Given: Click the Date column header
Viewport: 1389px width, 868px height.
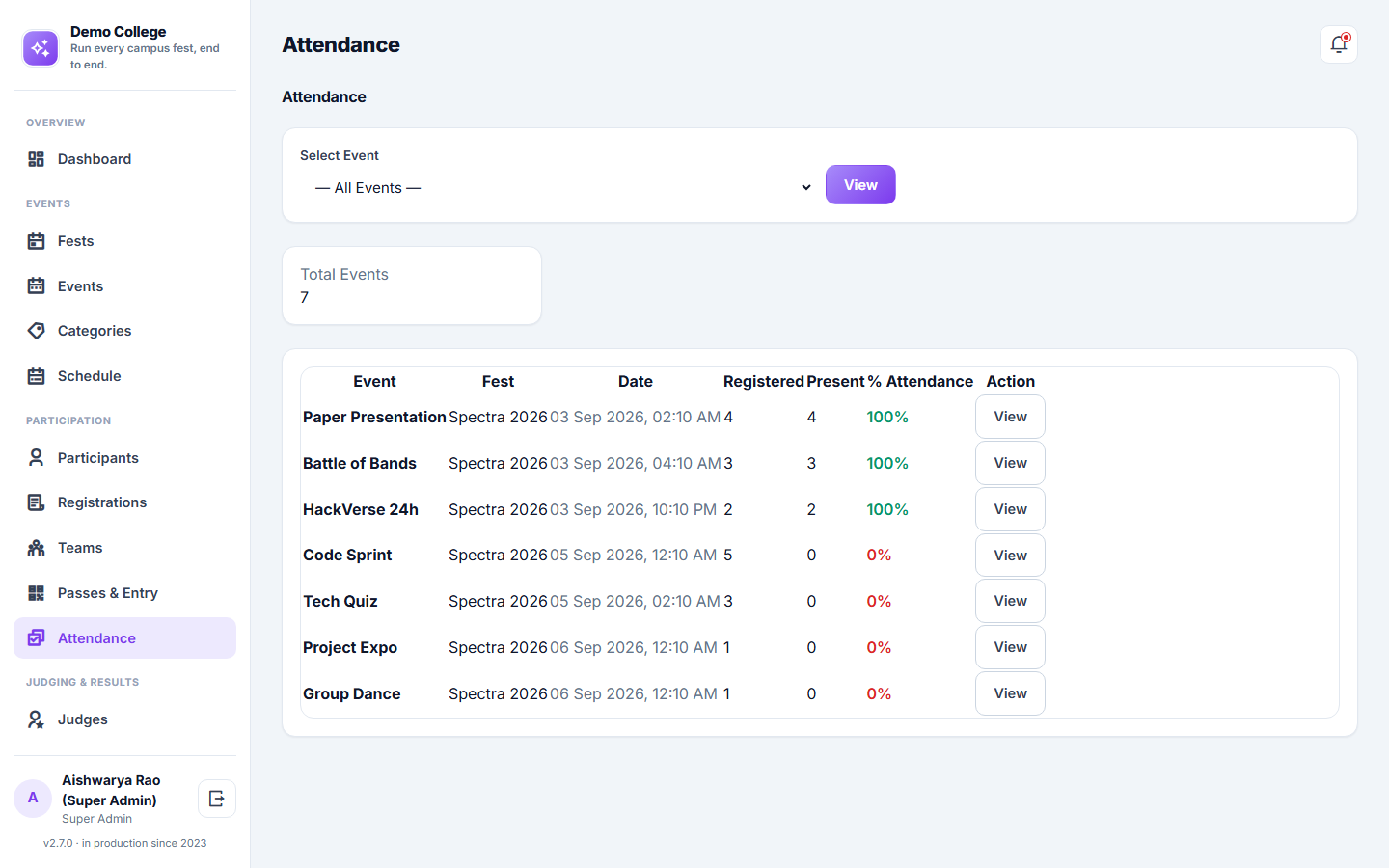Looking at the screenshot, I should pos(636,382).
